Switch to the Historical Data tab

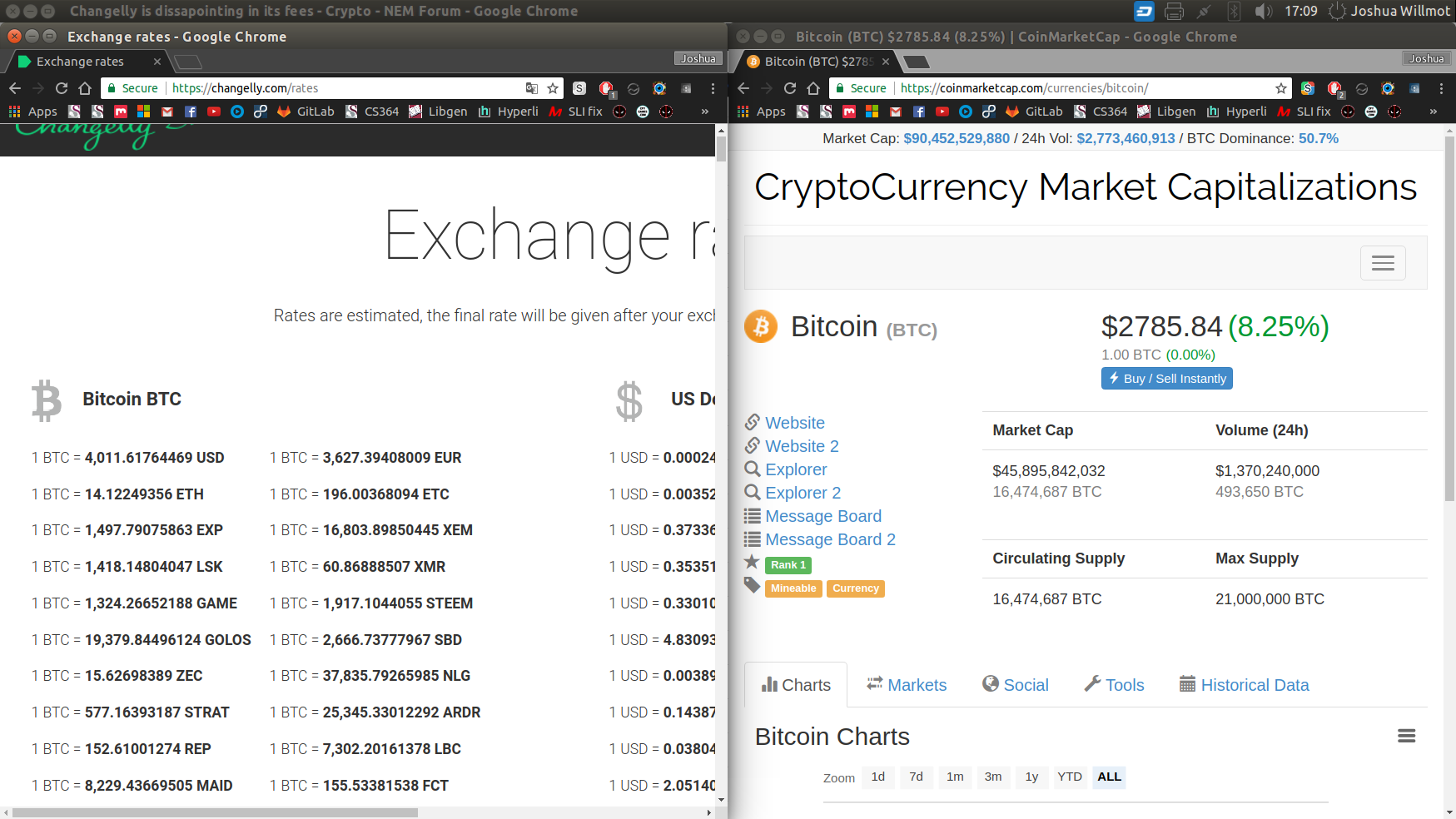pos(1245,685)
